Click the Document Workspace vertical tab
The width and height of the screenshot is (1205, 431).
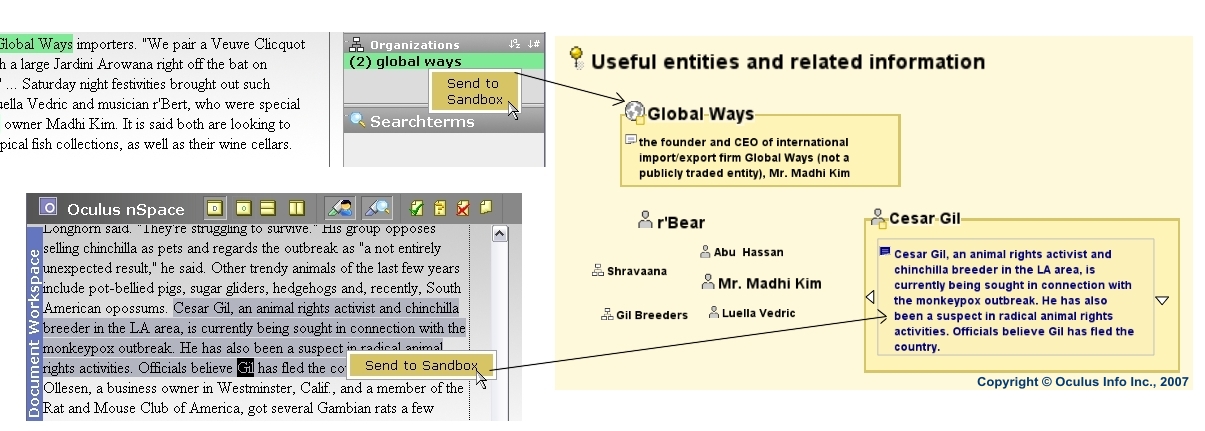coord(34,323)
